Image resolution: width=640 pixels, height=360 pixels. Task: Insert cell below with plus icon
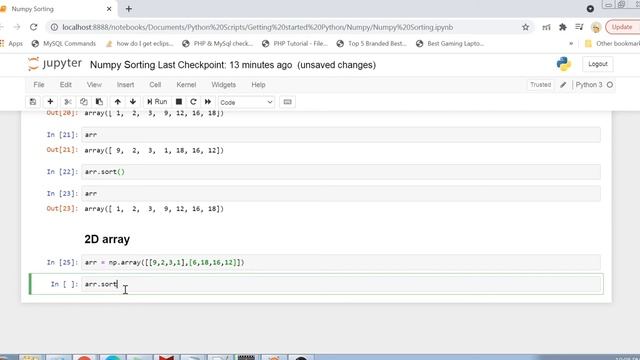click(x=50, y=102)
